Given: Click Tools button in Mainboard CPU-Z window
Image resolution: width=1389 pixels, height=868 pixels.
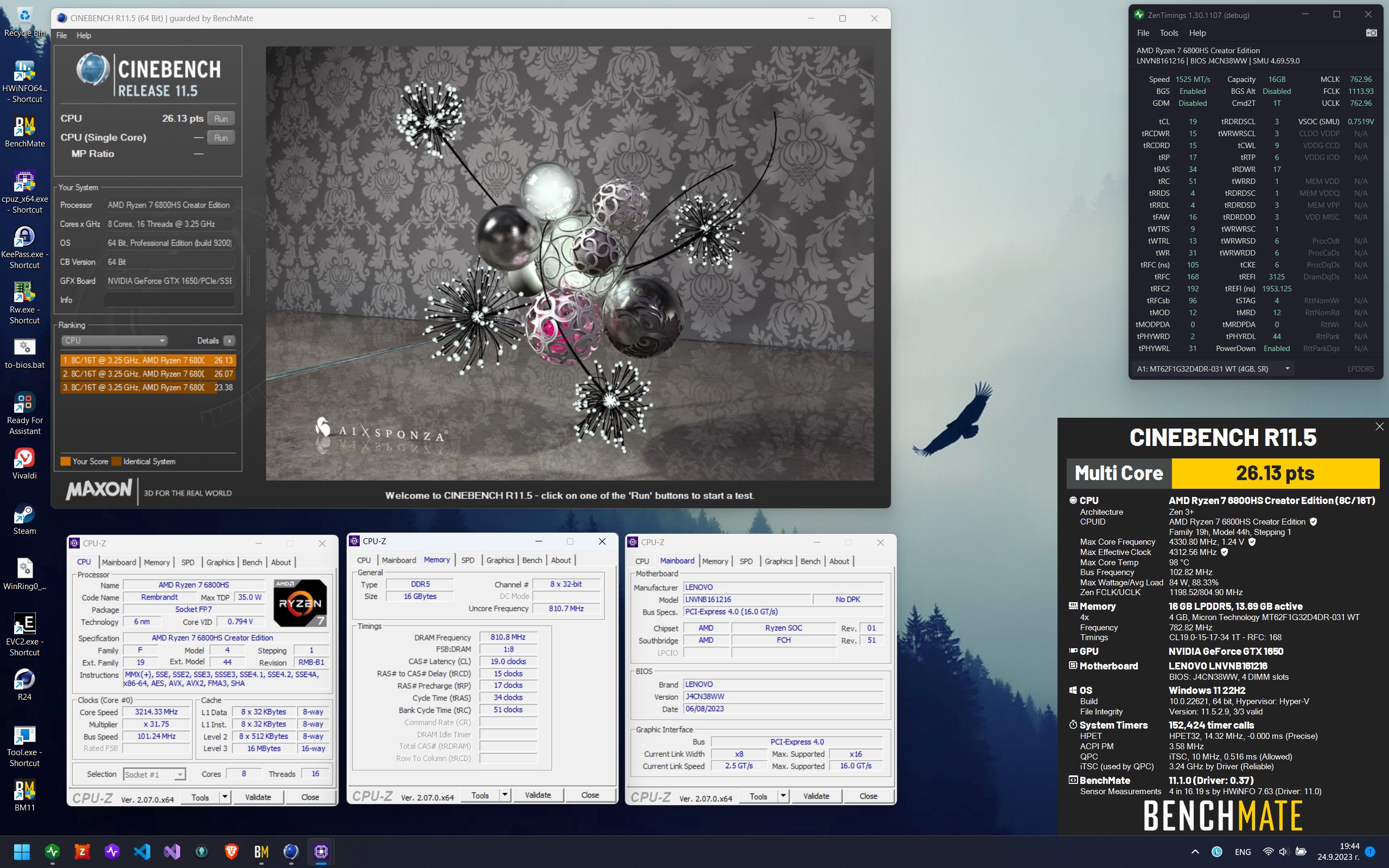Looking at the screenshot, I should 758,796.
